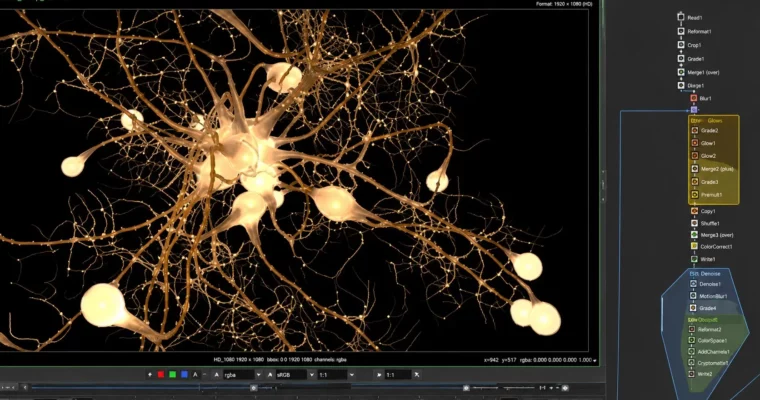Click the Glows backdrop label
This screenshot has width=760, height=400.
[x=714, y=120]
